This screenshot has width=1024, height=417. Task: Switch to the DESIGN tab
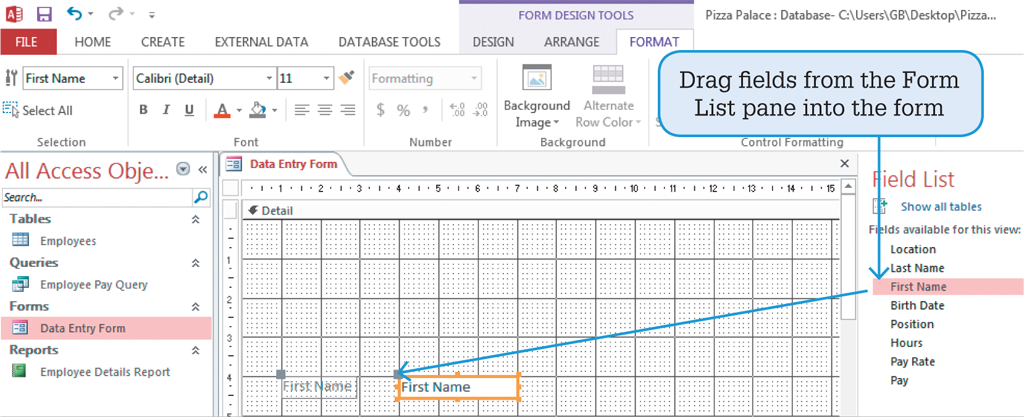click(x=493, y=42)
